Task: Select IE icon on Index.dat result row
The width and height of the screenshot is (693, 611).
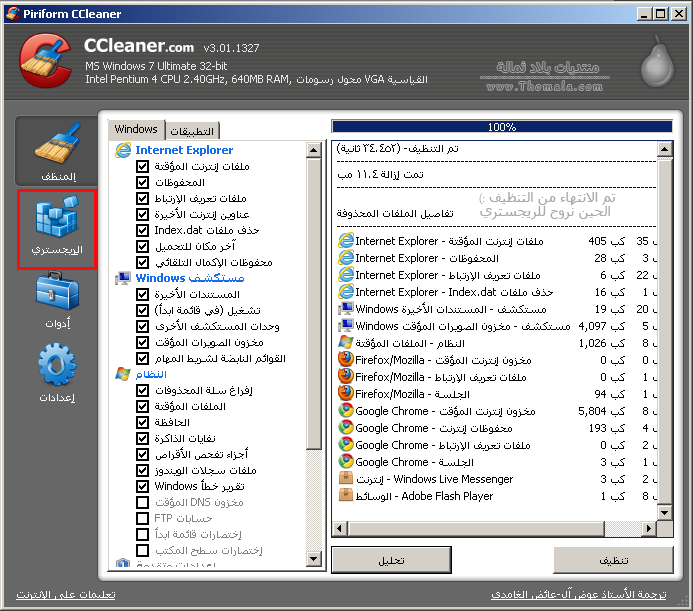Action: tap(346, 292)
